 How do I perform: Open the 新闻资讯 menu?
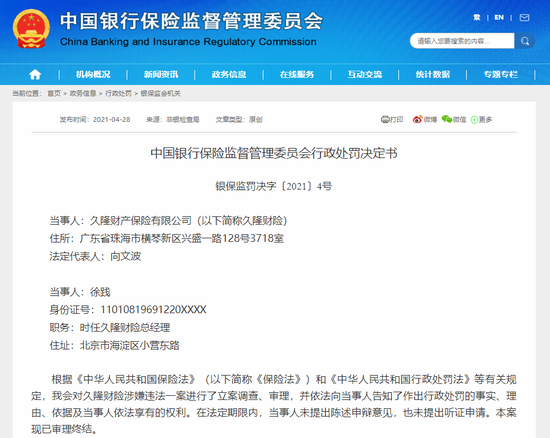[x=161, y=74]
